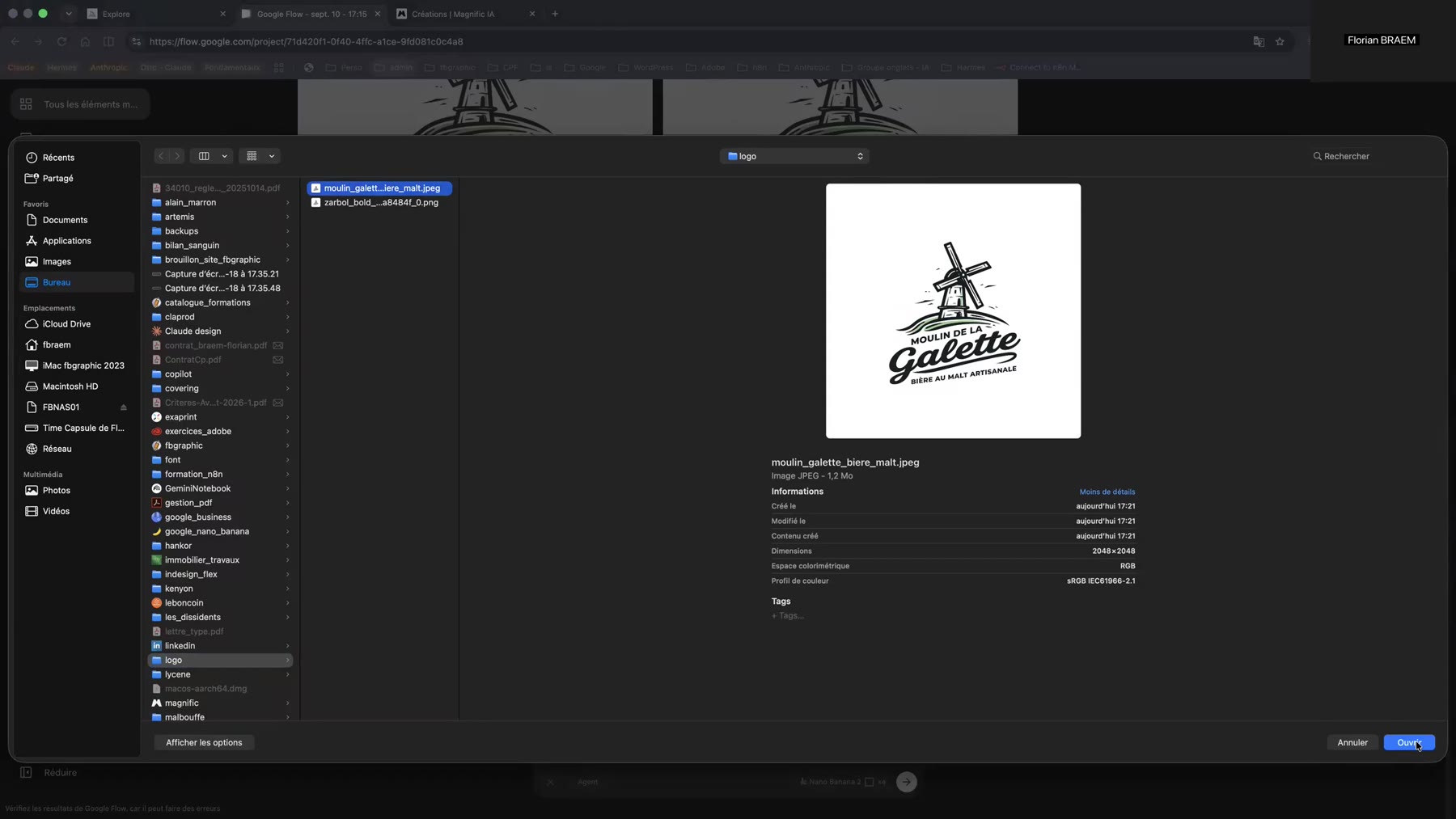Click the grouping grid button in the dialog toolbar
This screenshot has width=1456, height=819.
(252, 156)
